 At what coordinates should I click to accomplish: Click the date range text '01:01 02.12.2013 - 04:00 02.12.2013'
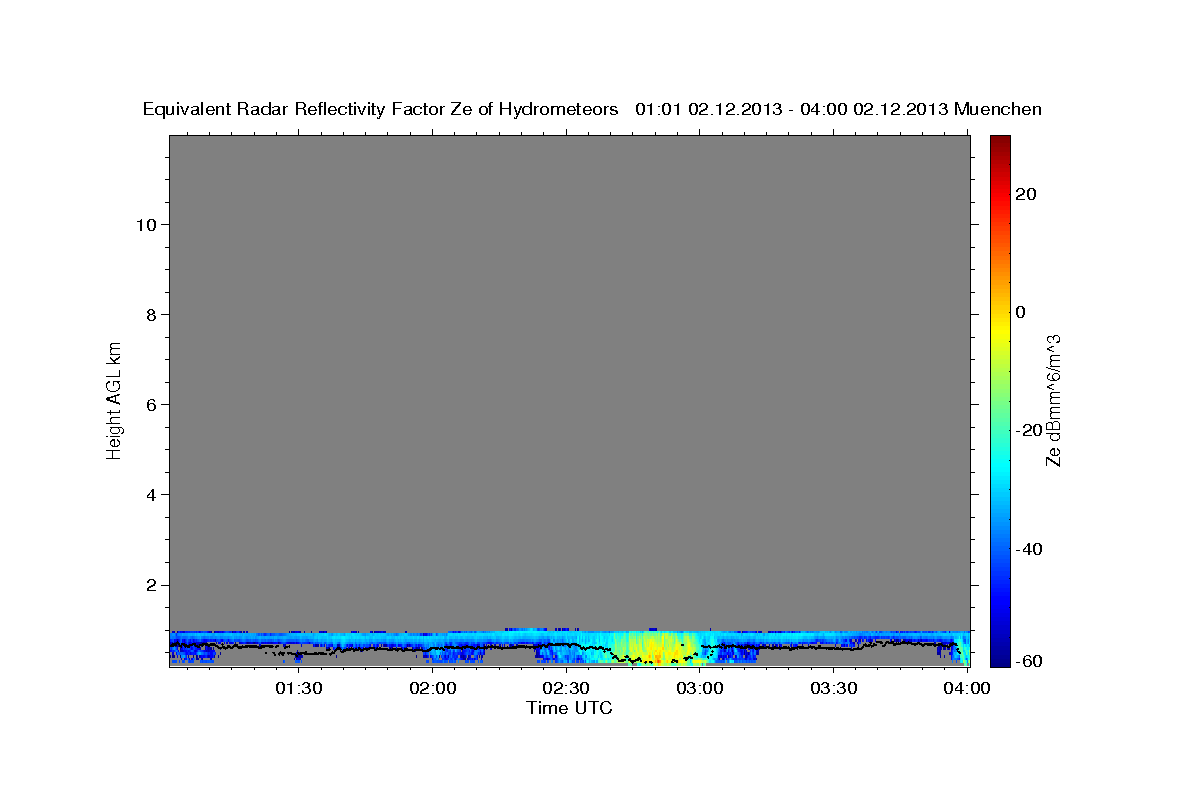tap(792, 110)
